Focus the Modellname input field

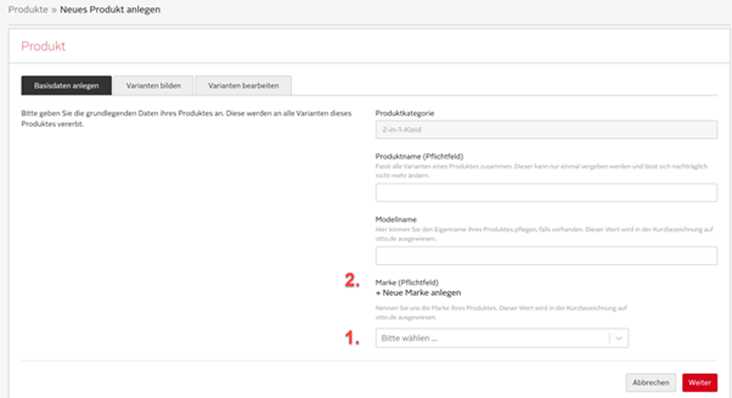pos(546,256)
